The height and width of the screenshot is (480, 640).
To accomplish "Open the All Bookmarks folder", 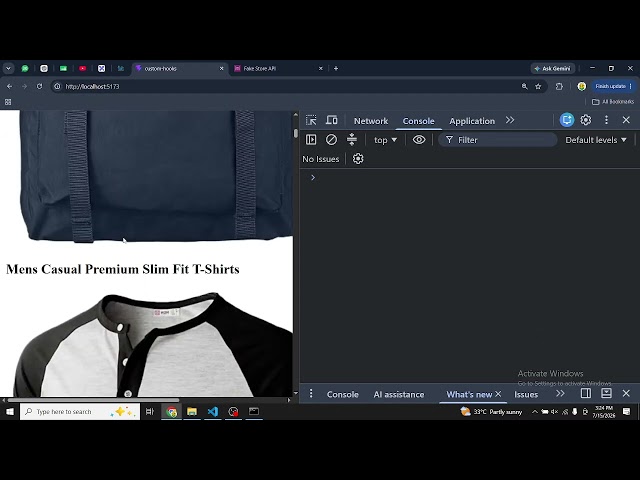I will 613,102.
